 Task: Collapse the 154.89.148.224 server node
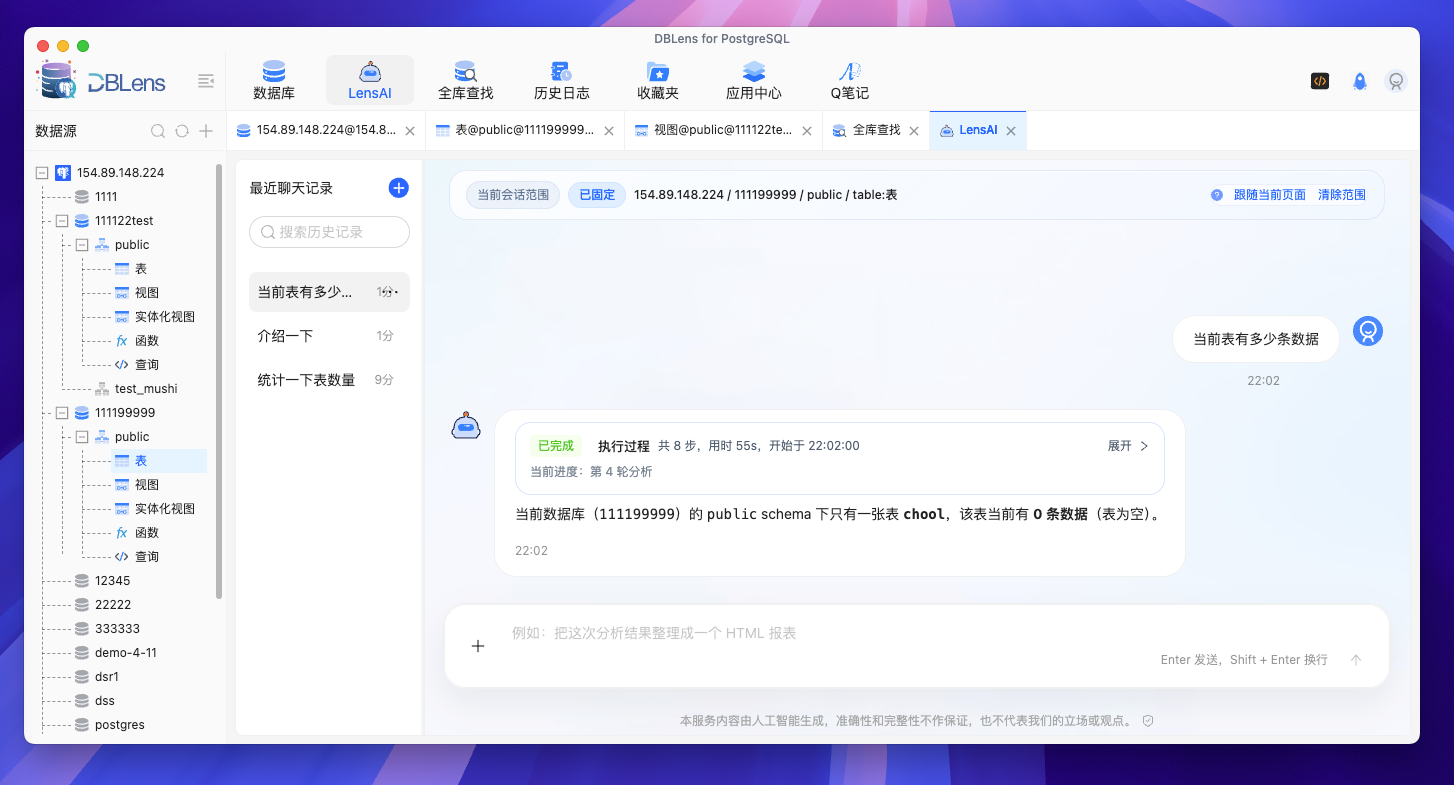click(42, 173)
